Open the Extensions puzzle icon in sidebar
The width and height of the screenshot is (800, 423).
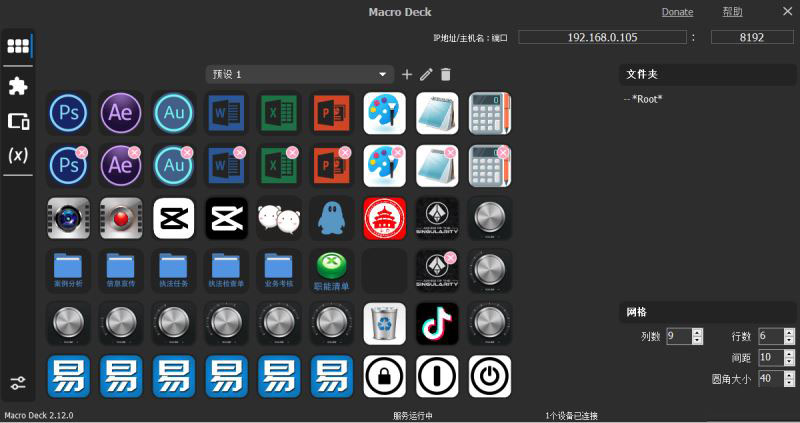[18, 86]
